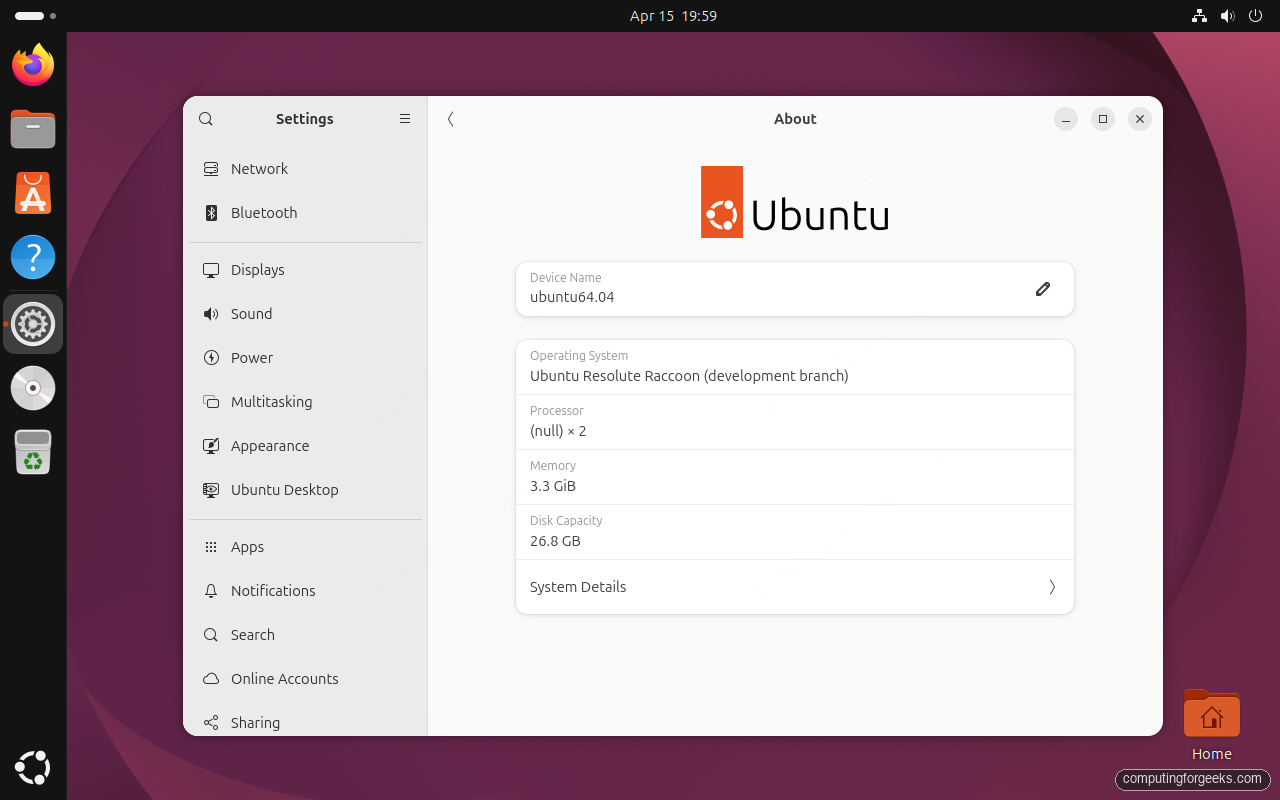
Task: Open quick settings from the top bar
Action: [1225, 16]
